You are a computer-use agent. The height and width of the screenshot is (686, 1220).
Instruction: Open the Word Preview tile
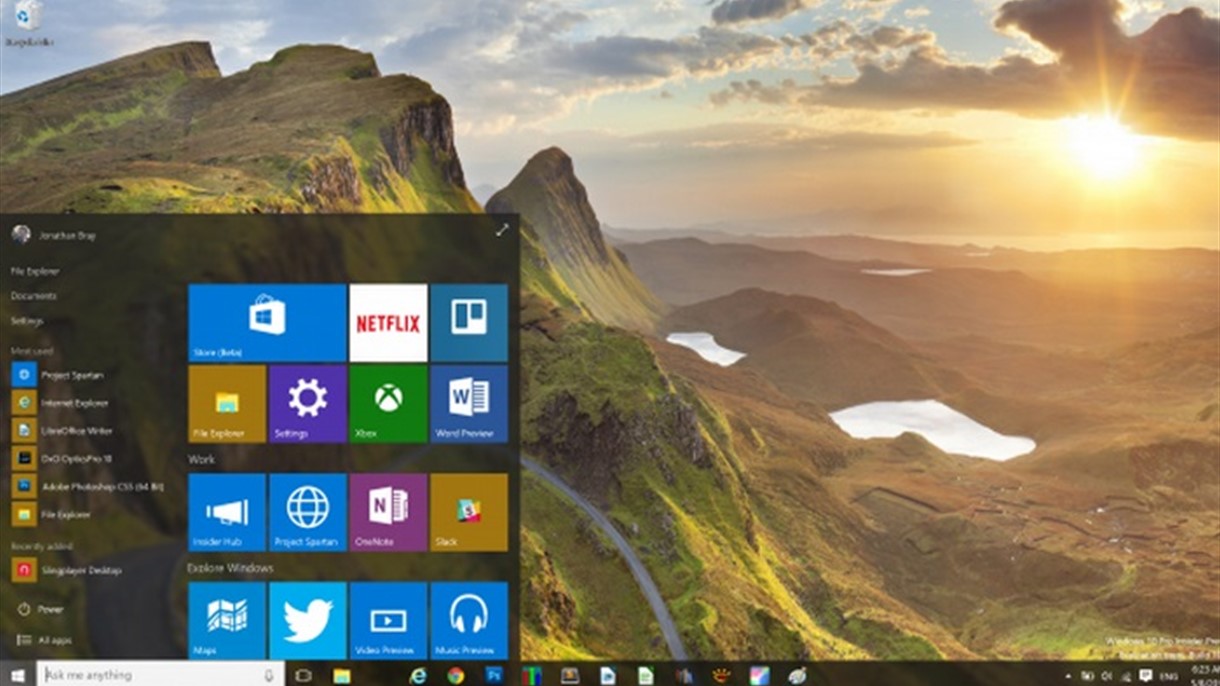(469, 404)
